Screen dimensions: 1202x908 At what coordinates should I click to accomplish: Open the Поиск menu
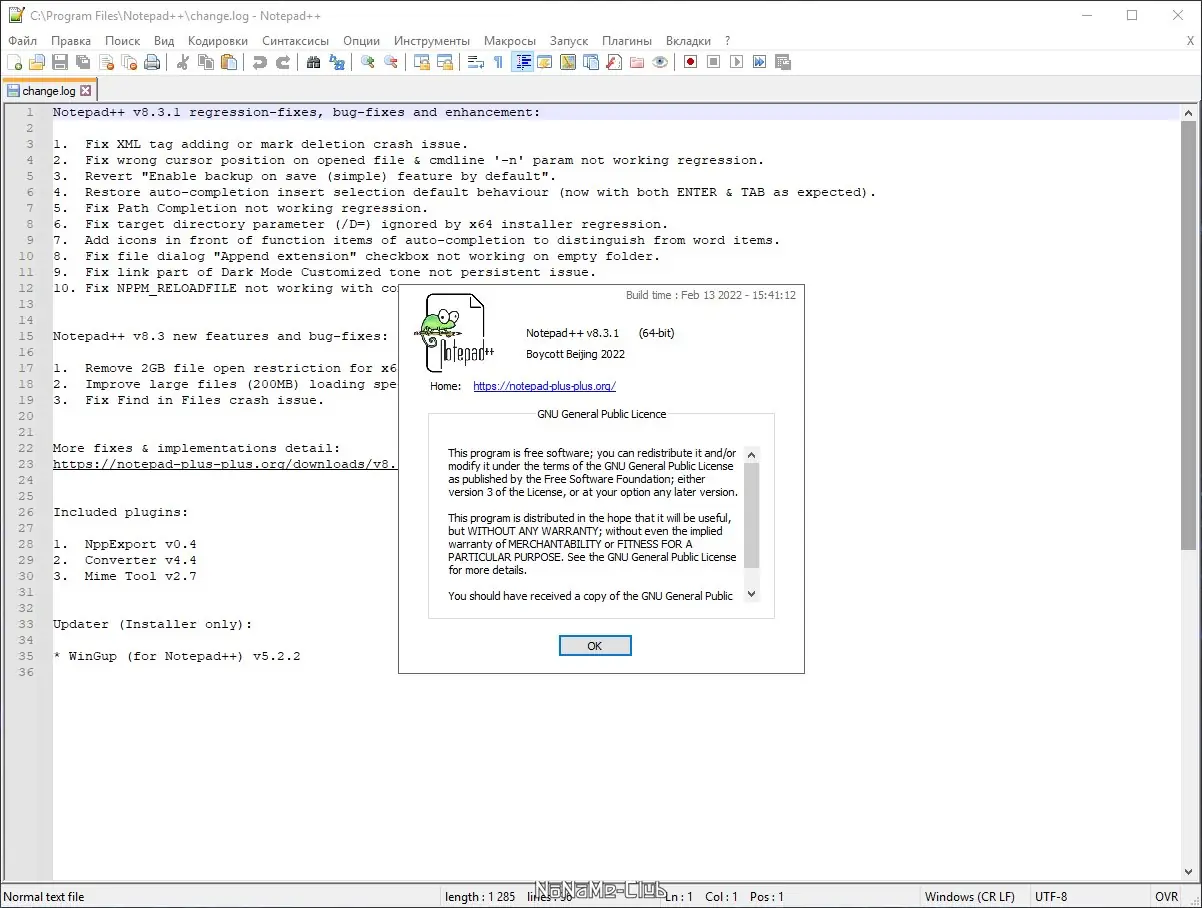coord(123,41)
